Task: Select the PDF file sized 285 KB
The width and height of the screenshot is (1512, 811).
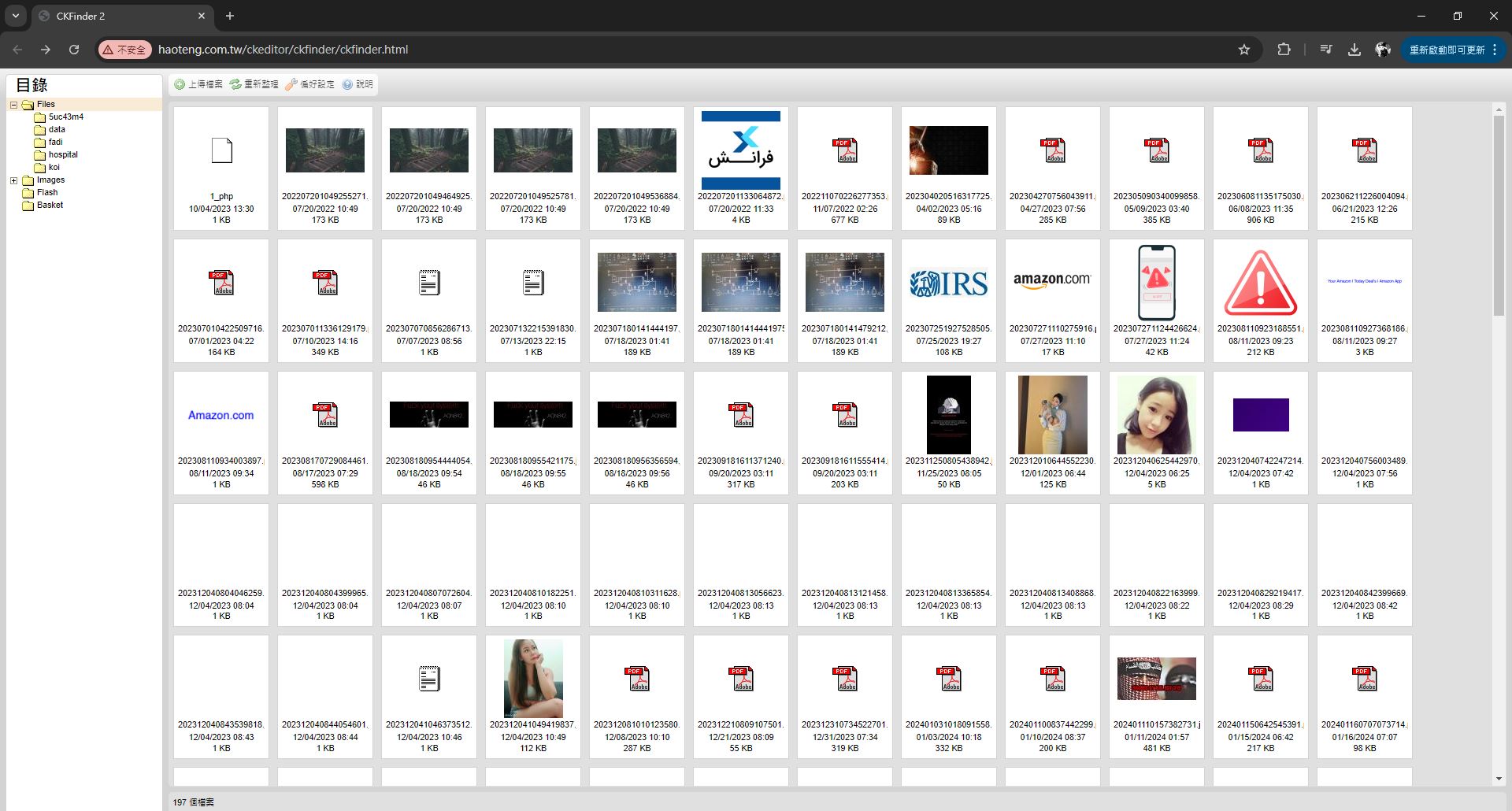Action: (x=1053, y=150)
